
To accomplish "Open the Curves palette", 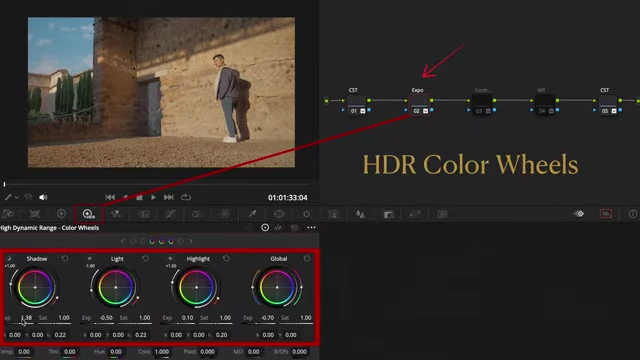I will coord(170,214).
